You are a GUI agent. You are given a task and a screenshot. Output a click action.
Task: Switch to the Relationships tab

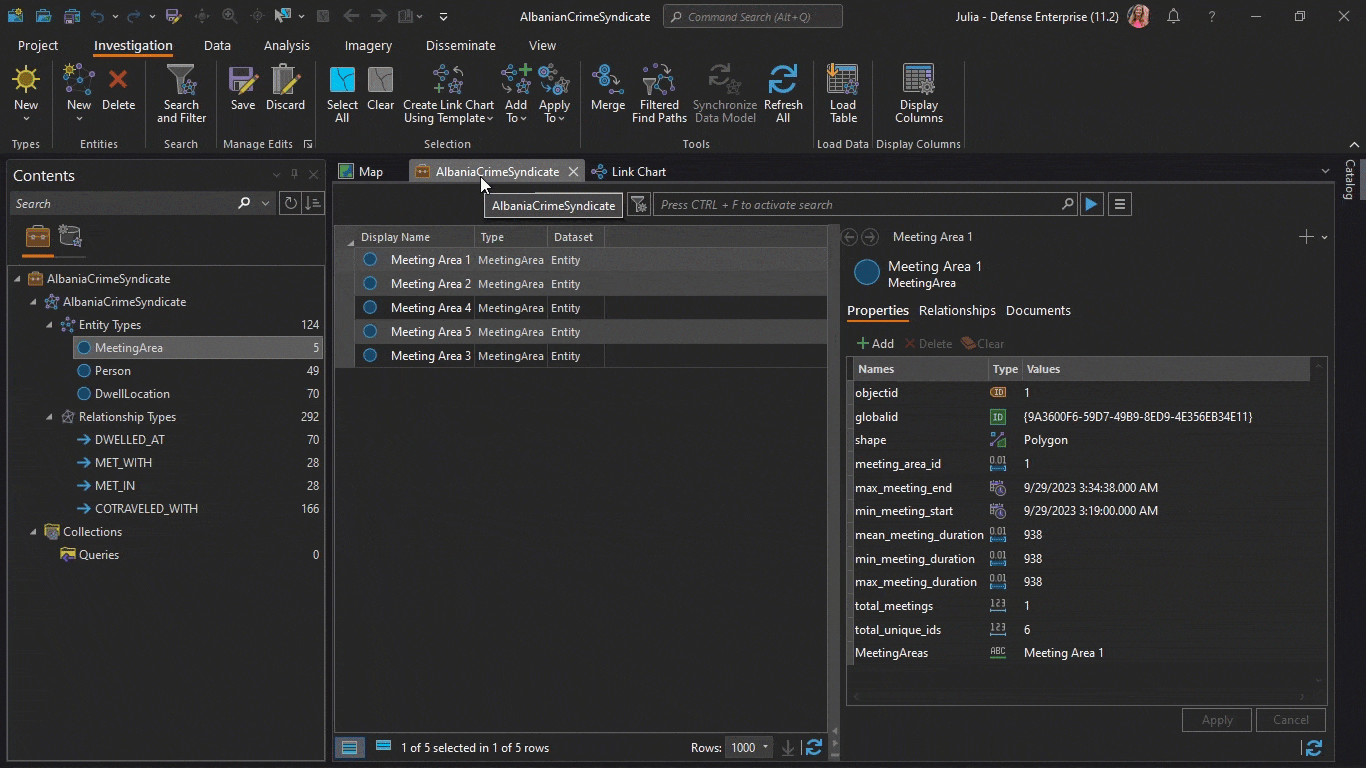pyautogui.click(x=957, y=311)
